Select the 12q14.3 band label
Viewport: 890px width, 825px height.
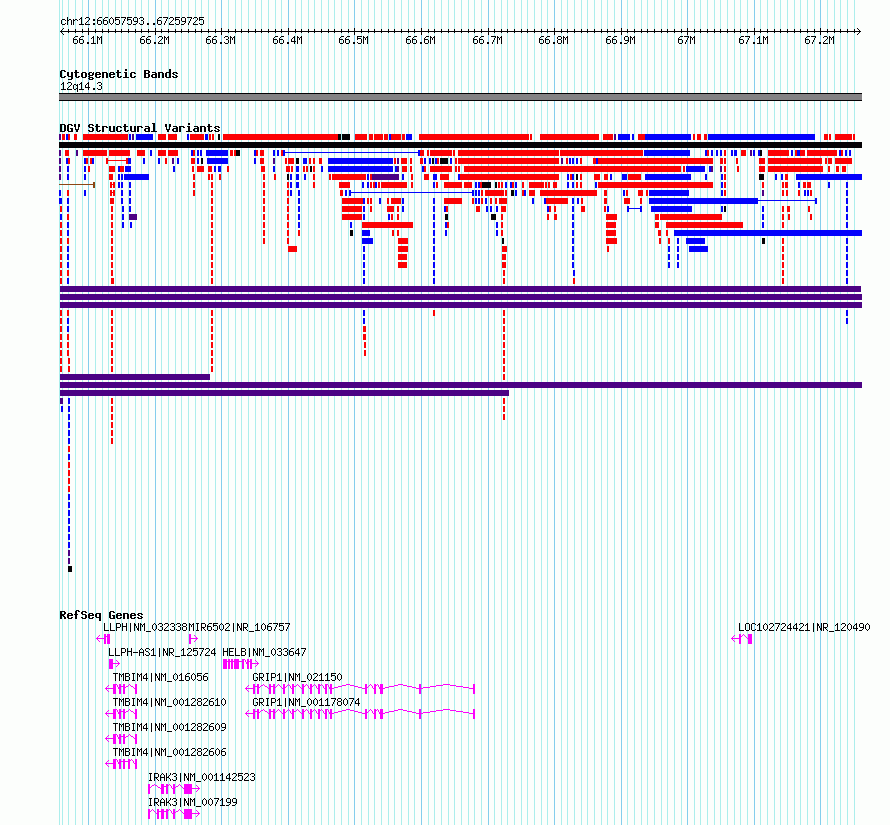coord(81,86)
